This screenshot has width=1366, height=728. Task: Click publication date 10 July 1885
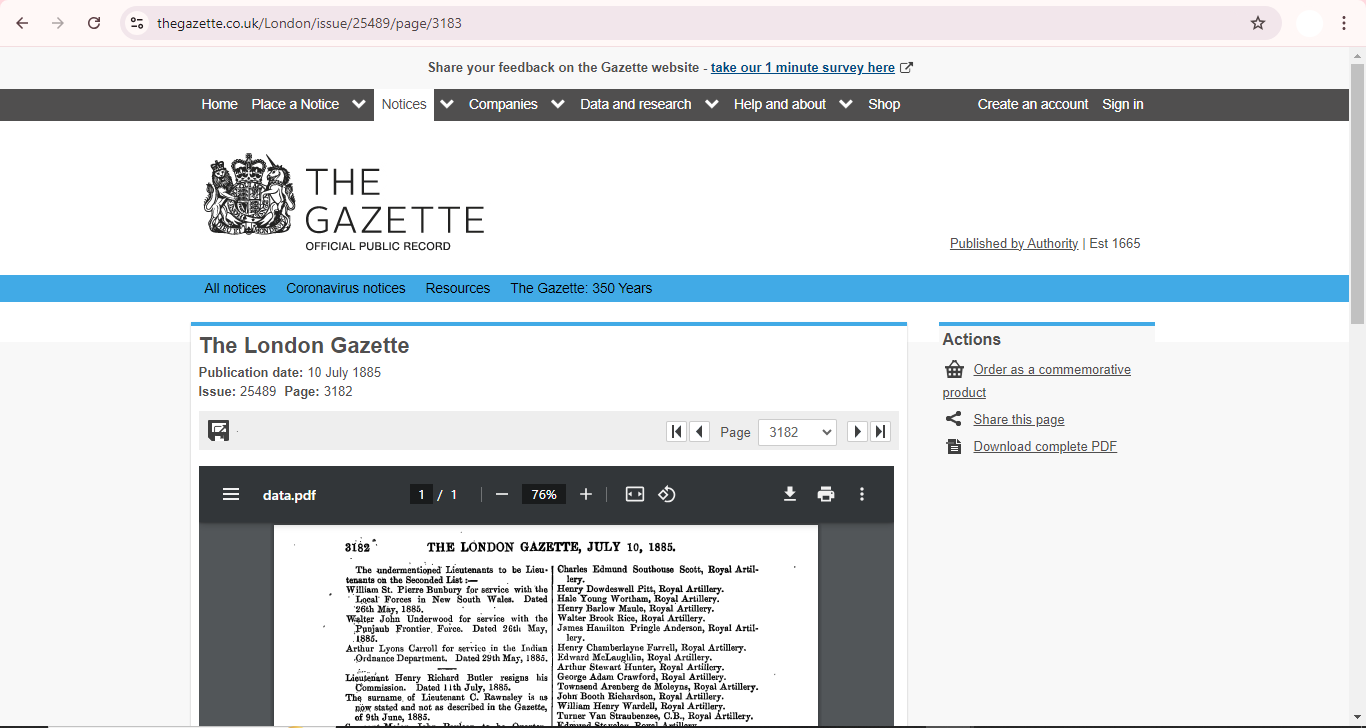(x=344, y=372)
